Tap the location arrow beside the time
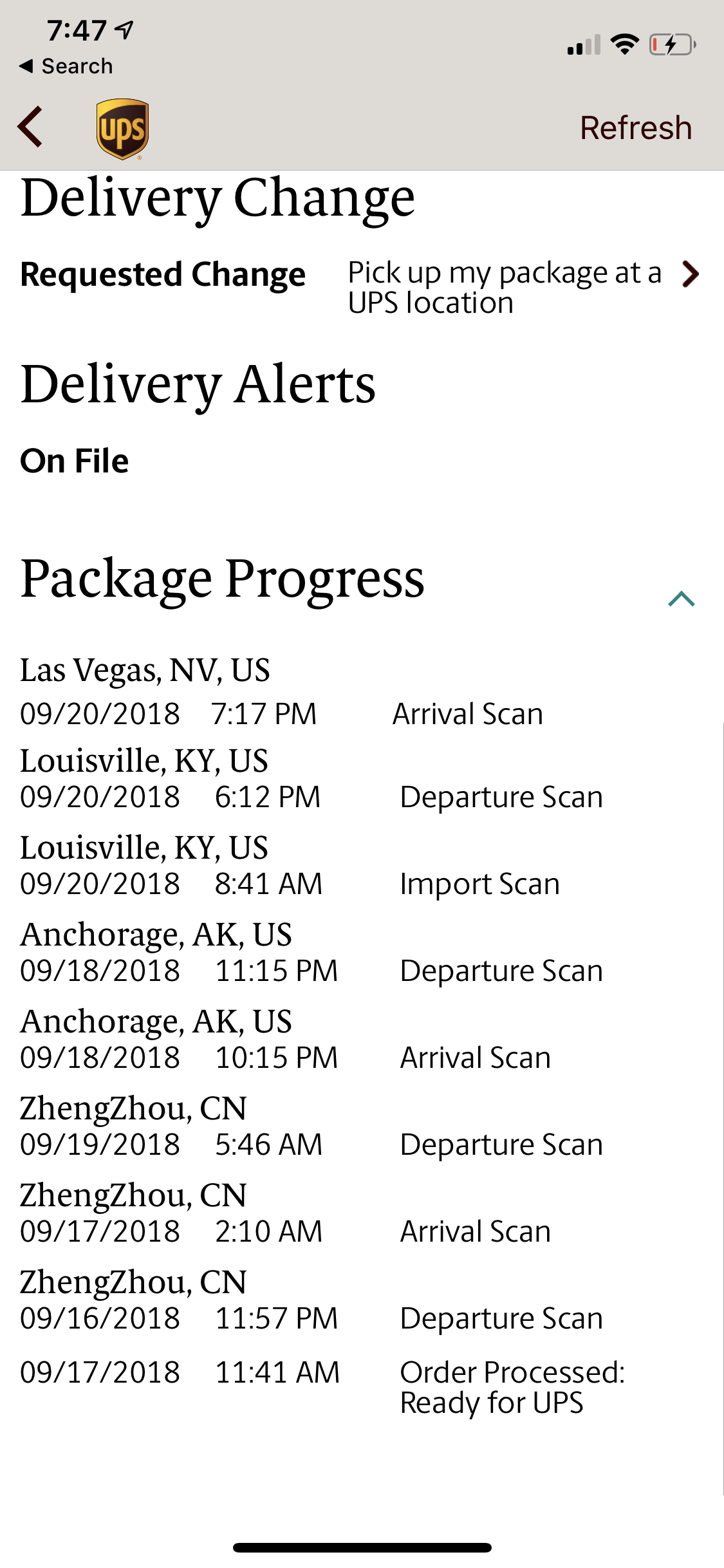The image size is (724, 1568). tap(124, 30)
